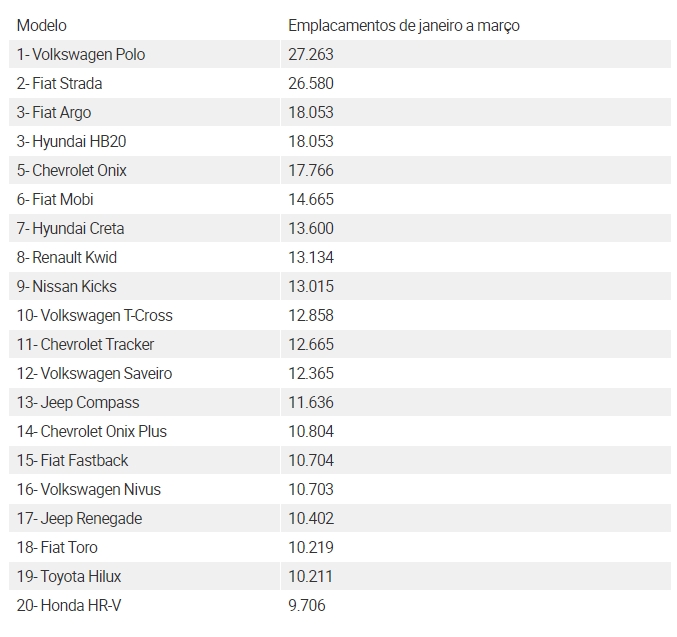The width and height of the screenshot is (677, 637).
Task: Select the Hyundai Creta entry
Action: tap(71, 228)
